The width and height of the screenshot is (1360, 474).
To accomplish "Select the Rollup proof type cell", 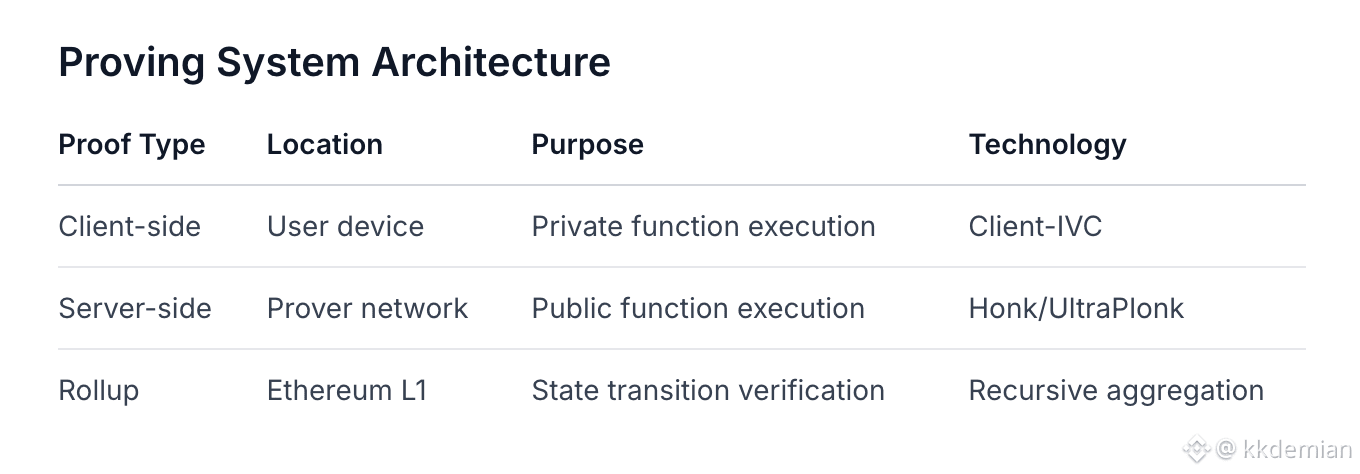I will (x=99, y=390).
